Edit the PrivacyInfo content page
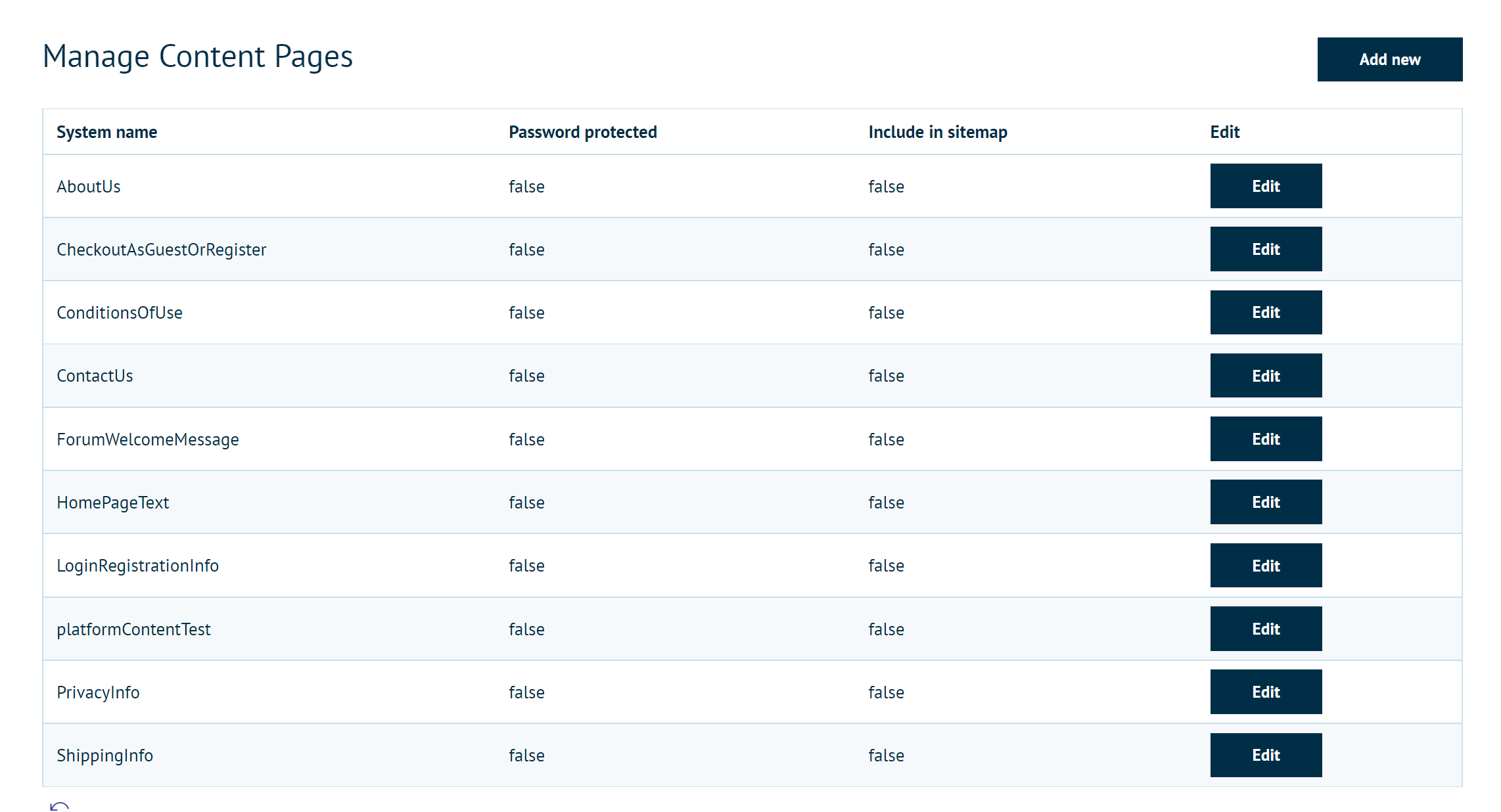Viewport: 1501px width, 812px height. pos(1265,692)
